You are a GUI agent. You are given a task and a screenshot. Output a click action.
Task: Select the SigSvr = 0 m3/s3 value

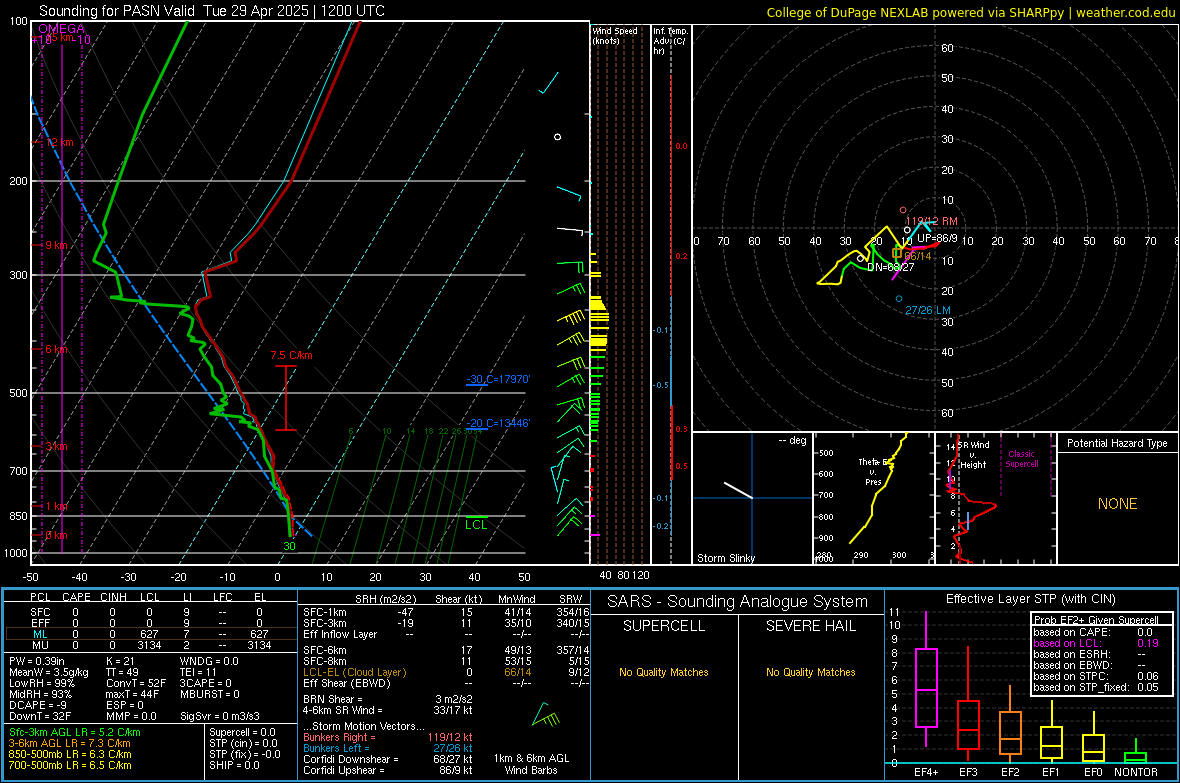coord(220,717)
